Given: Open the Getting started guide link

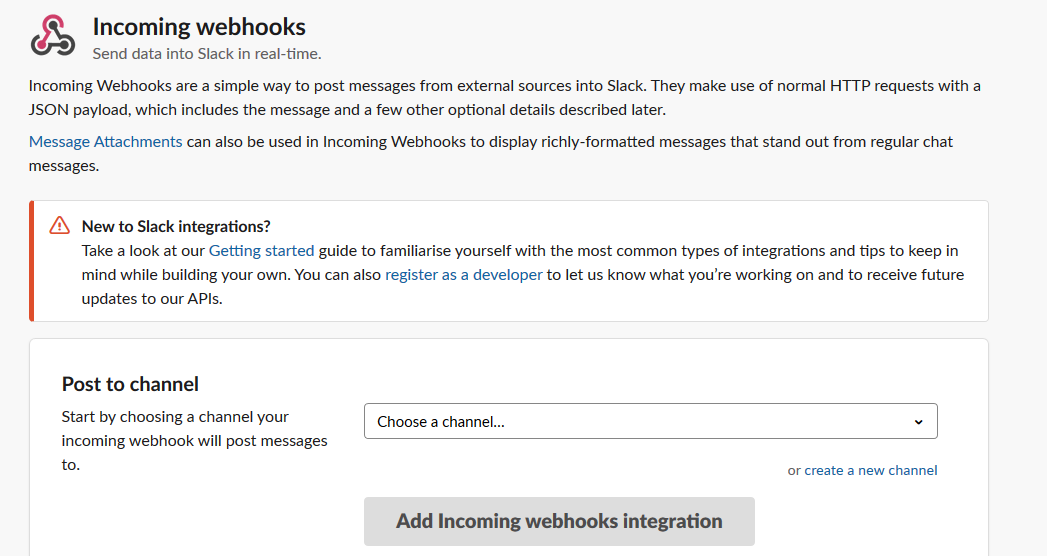Looking at the screenshot, I should coord(262,250).
